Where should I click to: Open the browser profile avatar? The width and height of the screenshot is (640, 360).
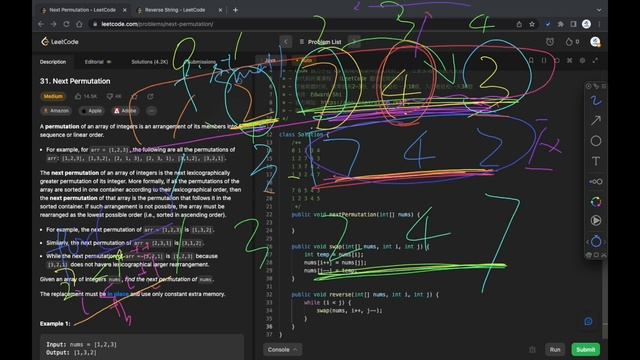587,24
